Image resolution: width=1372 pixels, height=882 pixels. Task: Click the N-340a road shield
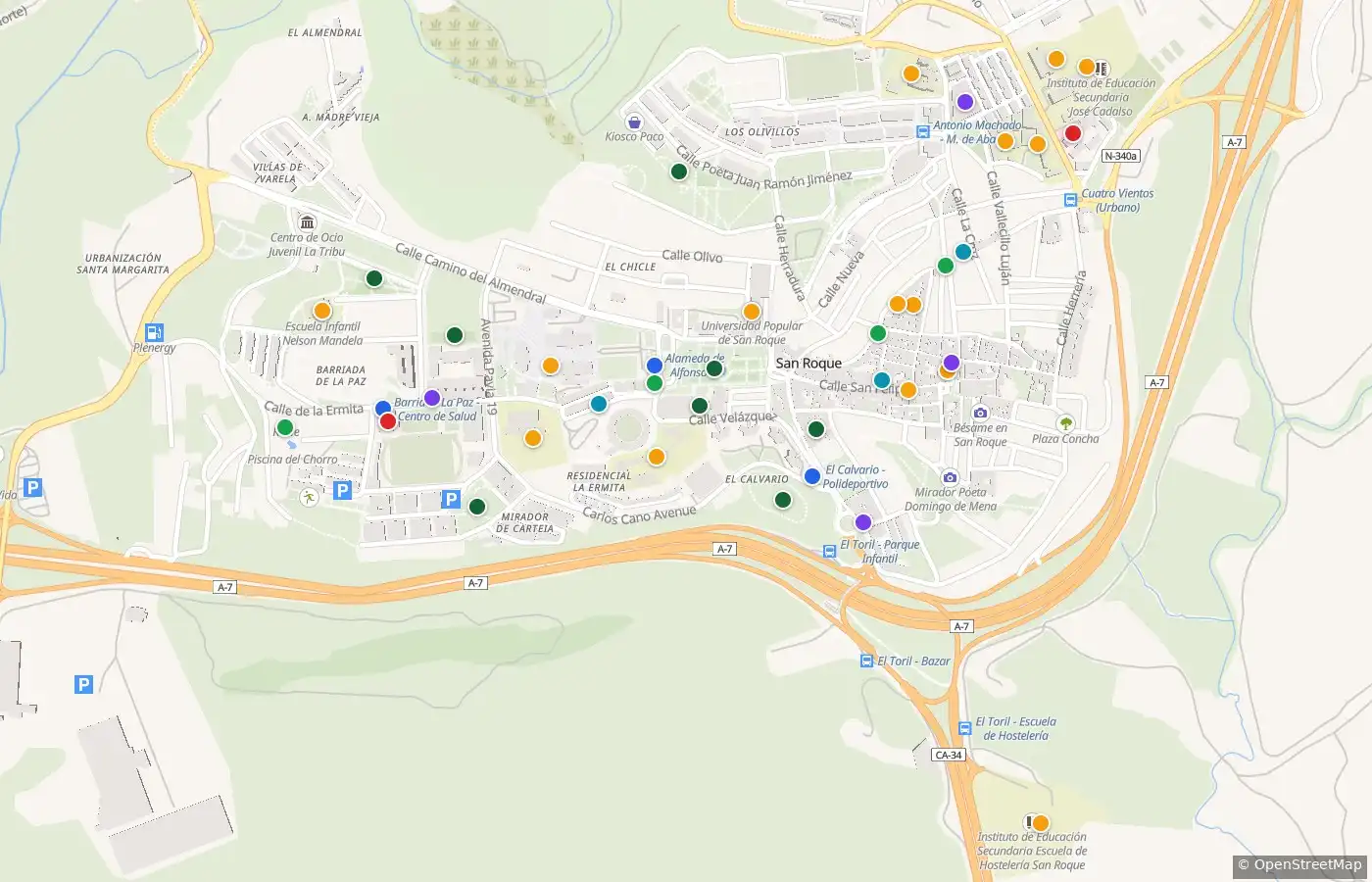[1120, 156]
